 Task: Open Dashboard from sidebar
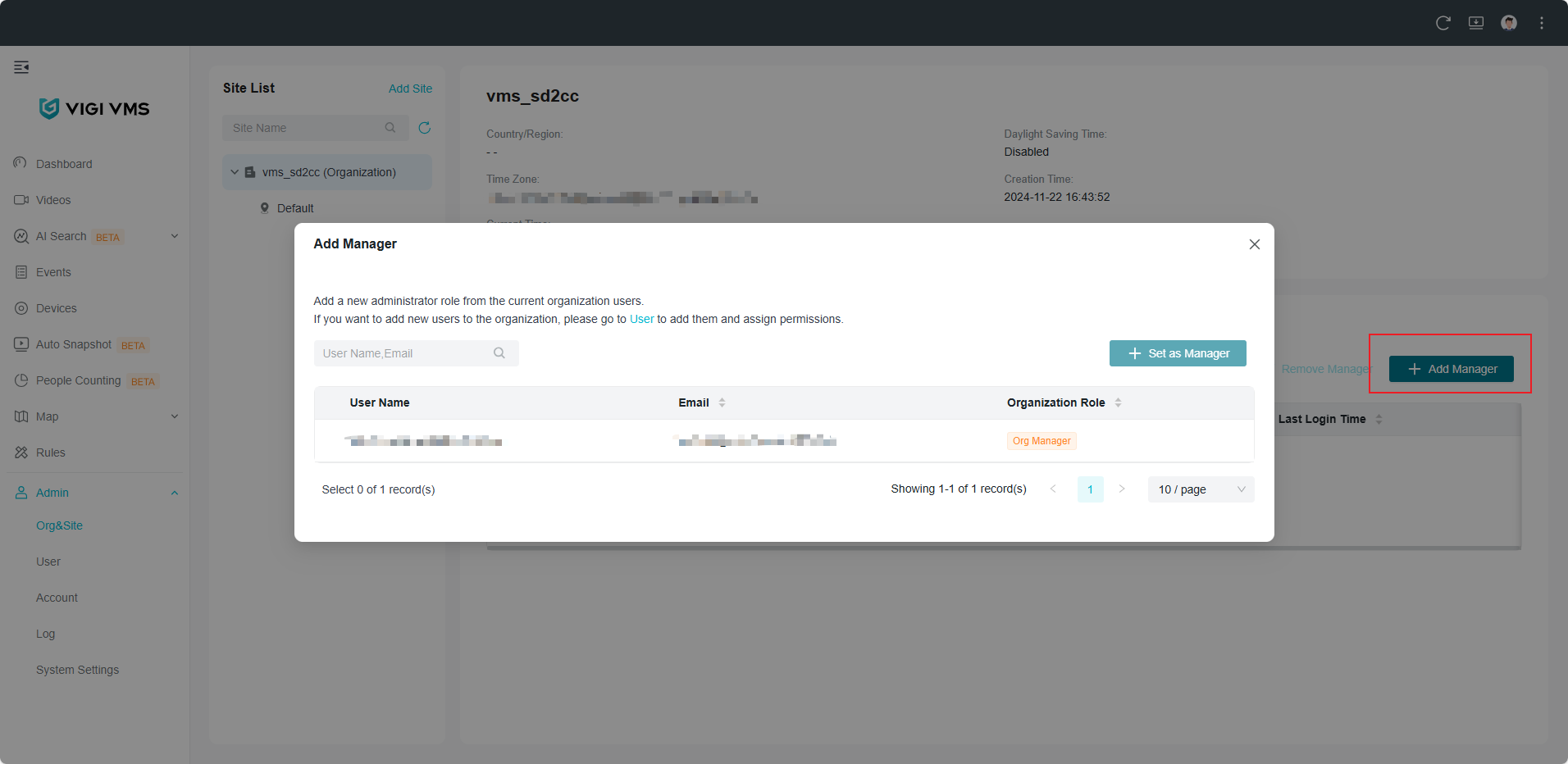(64, 164)
